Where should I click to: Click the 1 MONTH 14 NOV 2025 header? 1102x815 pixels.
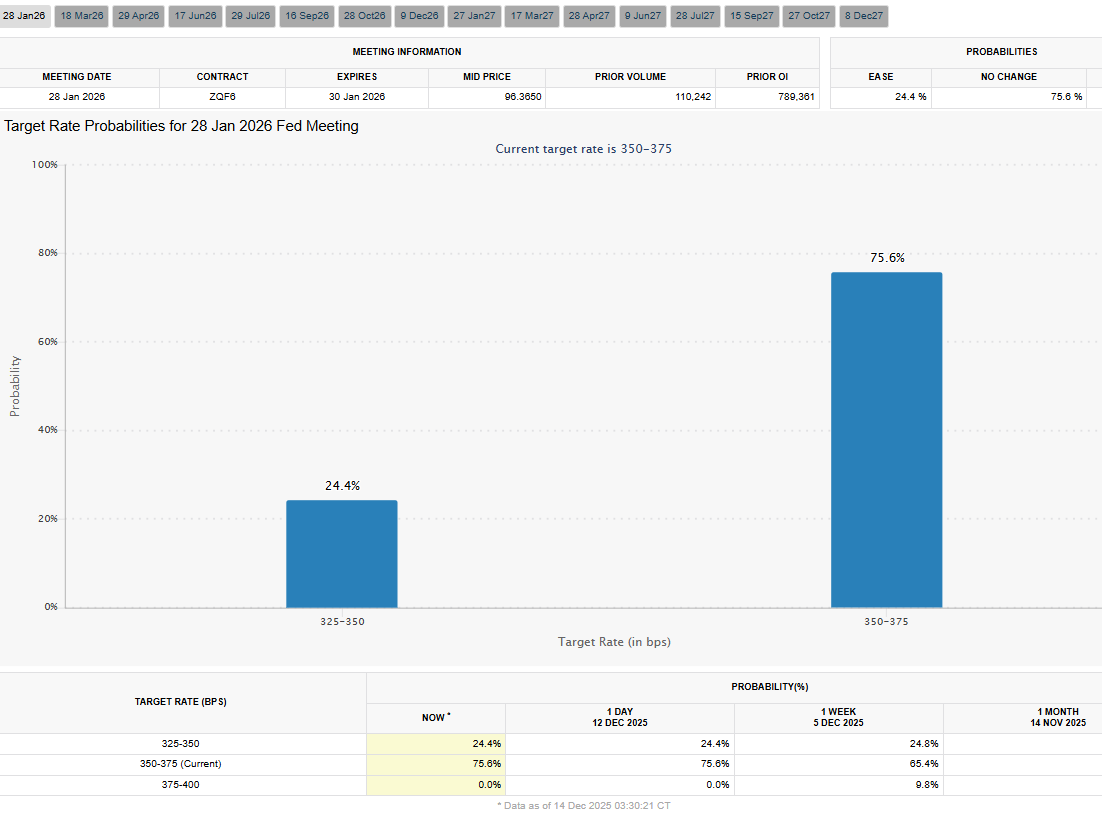point(1058,717)
